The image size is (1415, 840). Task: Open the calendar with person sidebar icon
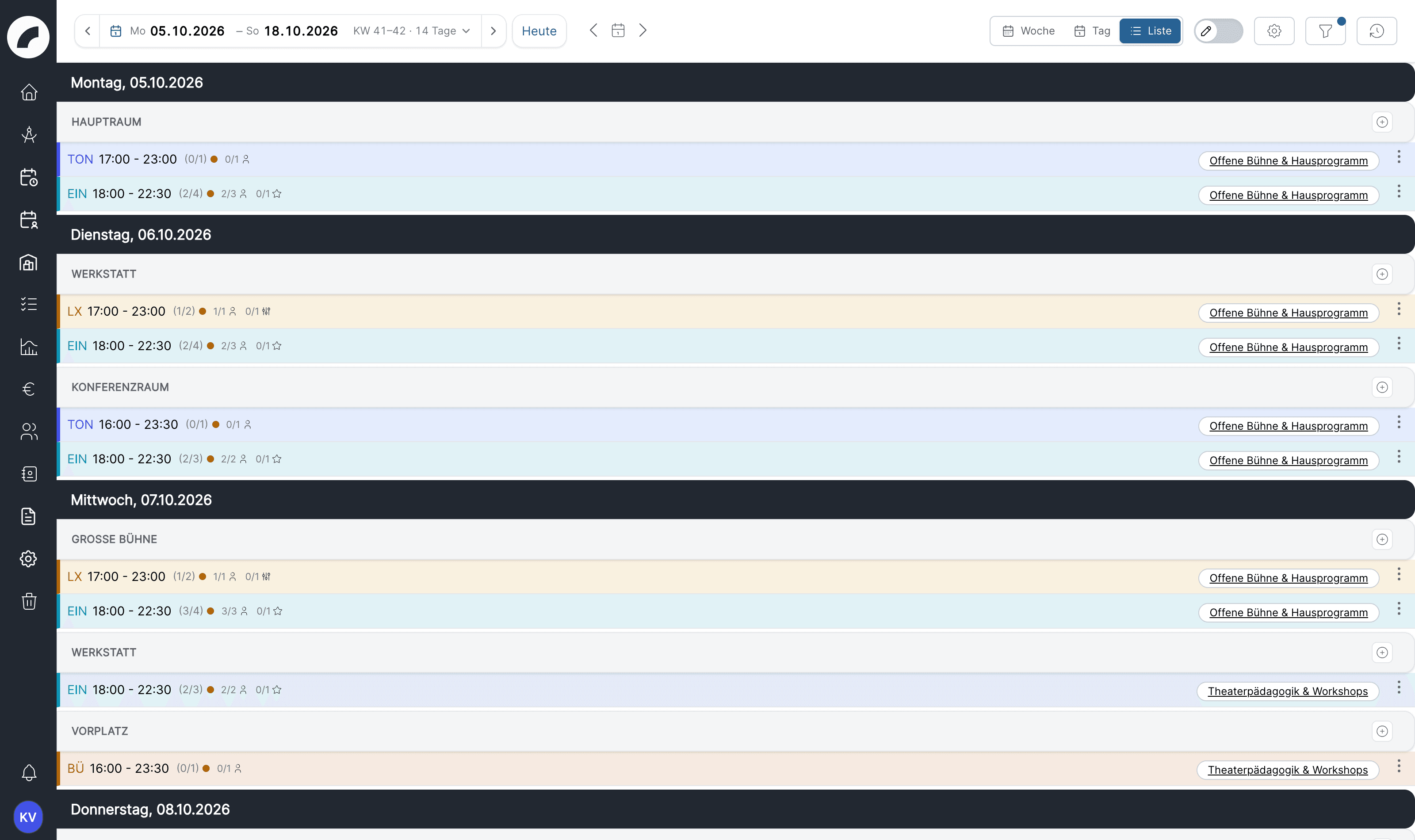click(x=29, y=220)
